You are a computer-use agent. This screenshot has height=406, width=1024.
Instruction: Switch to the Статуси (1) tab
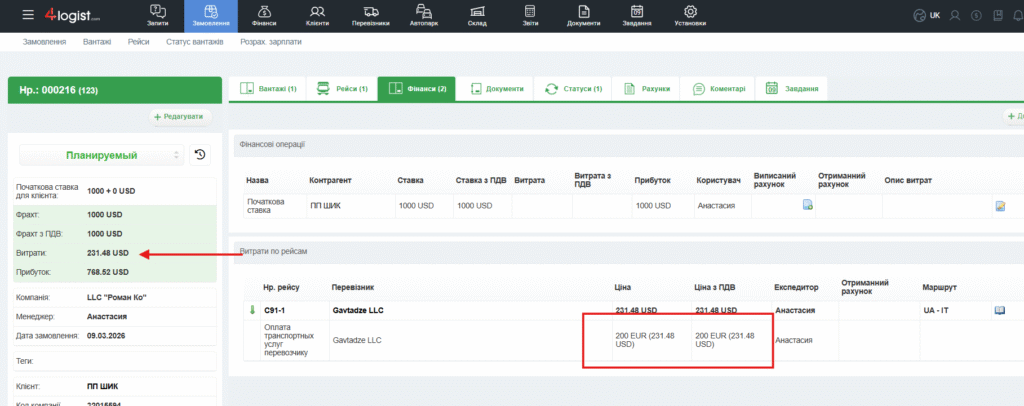pyautogui.click(x=574, y=89)
